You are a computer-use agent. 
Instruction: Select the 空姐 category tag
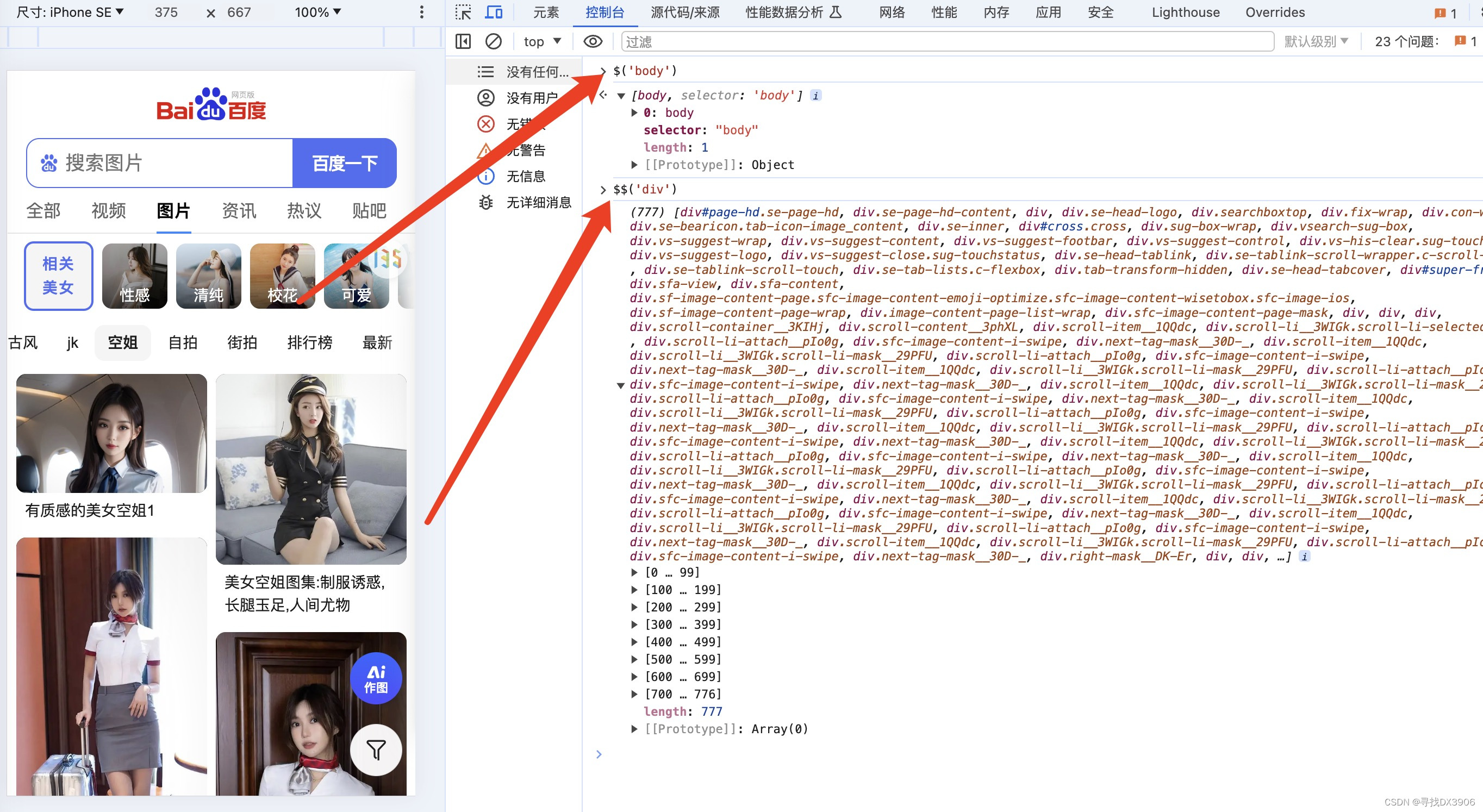pyautogui.click(x=123, y=342)
